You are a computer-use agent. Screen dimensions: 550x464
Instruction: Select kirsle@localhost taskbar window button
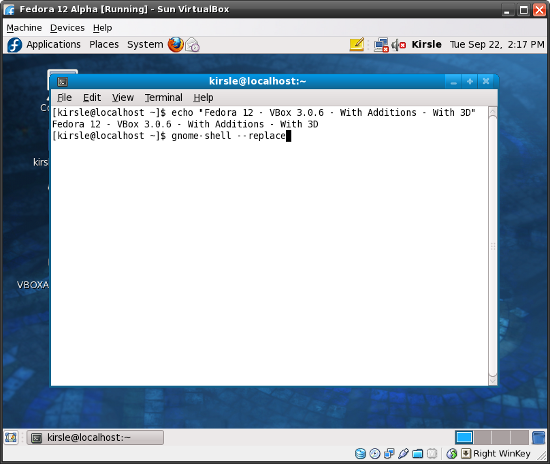[95, 437]
